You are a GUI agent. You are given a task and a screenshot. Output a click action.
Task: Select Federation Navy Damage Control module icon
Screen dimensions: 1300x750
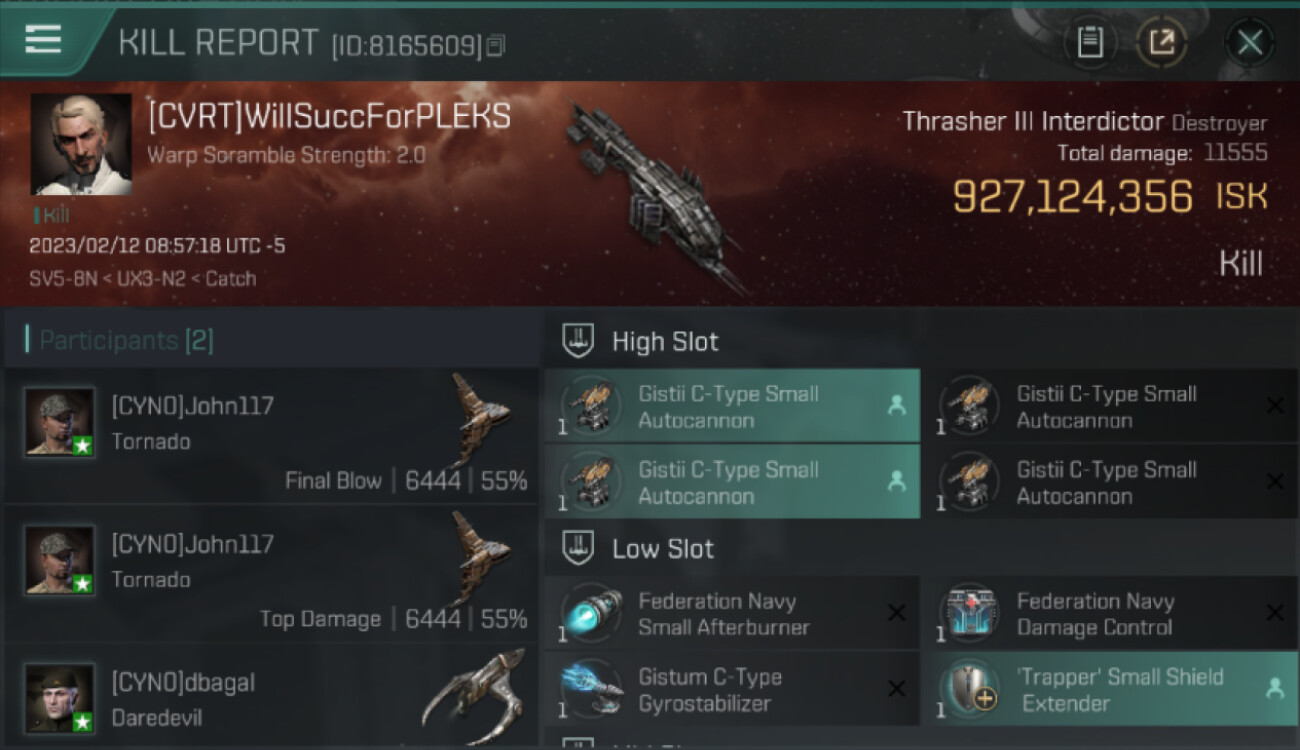click(969, 612)
